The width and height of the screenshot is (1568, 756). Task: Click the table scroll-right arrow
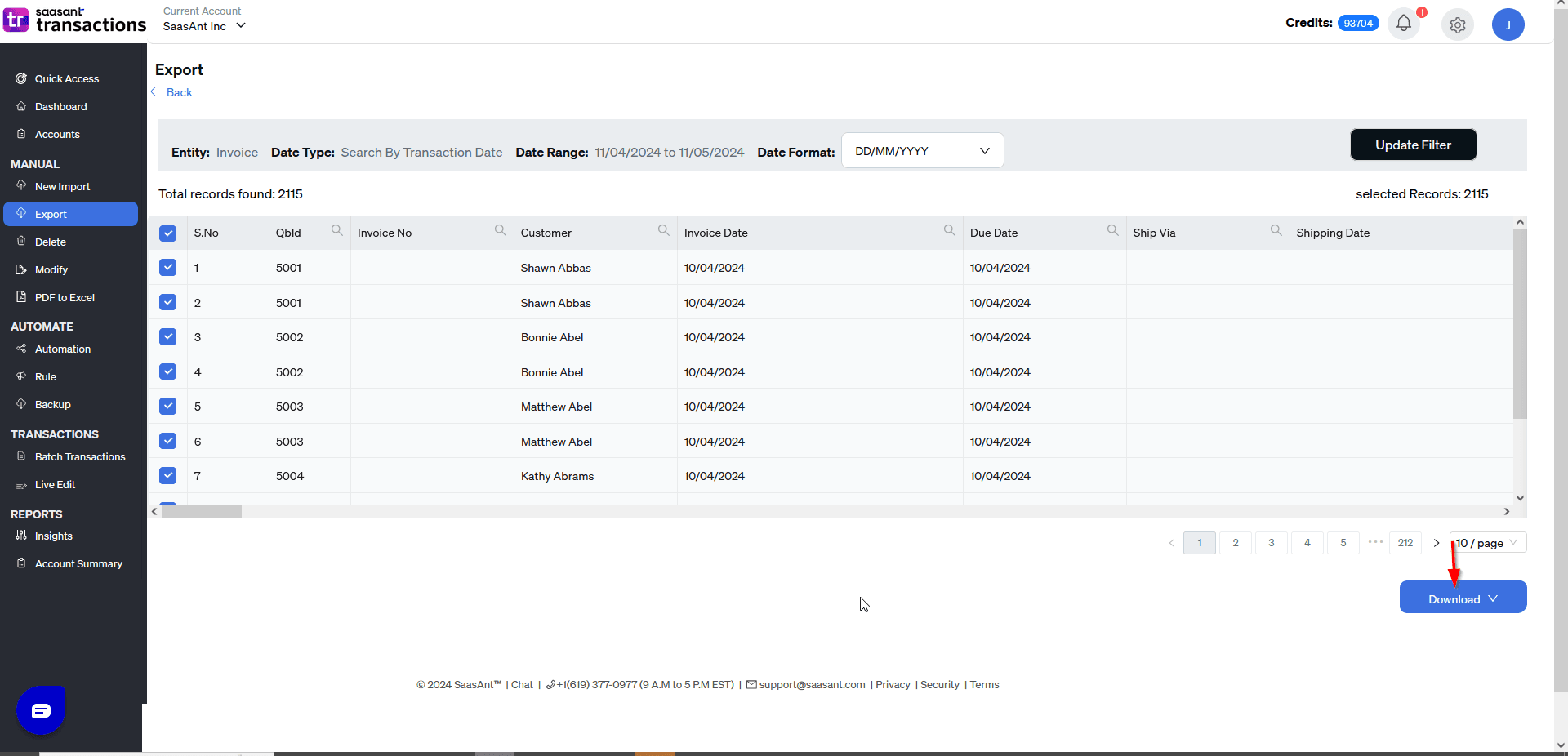click(x=1507, y=511)
